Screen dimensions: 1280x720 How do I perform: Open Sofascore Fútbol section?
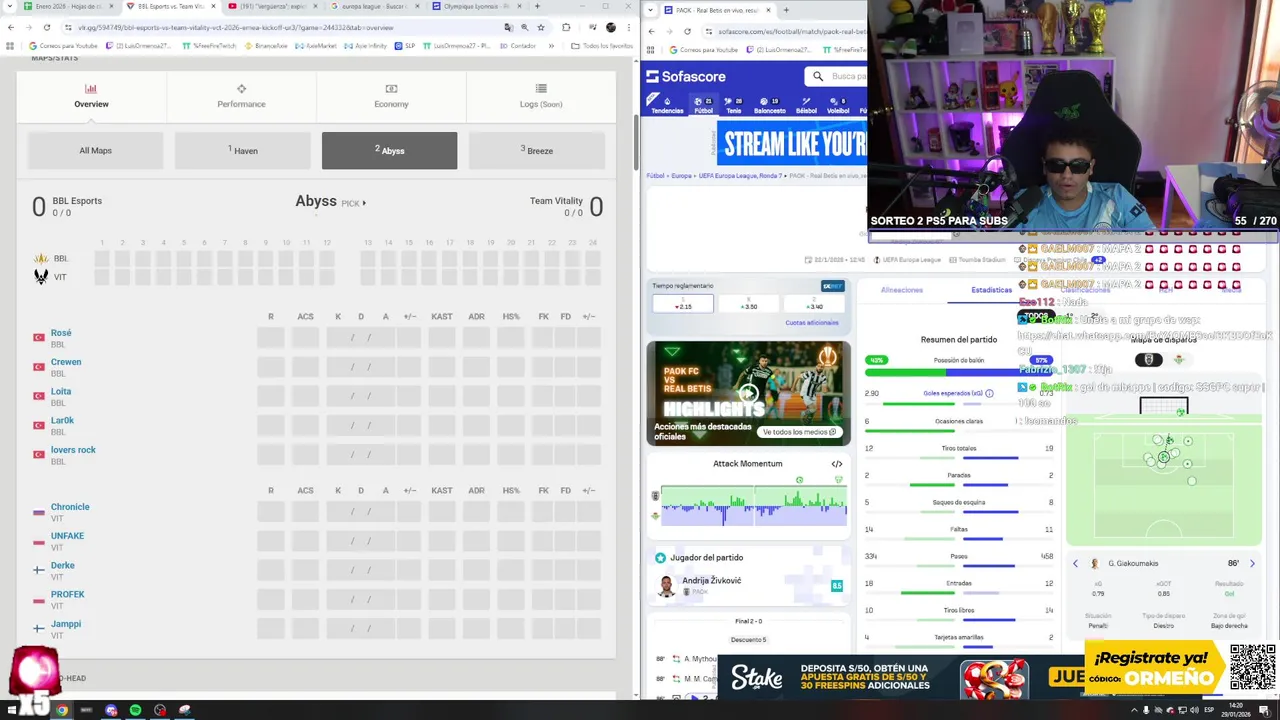704,105
